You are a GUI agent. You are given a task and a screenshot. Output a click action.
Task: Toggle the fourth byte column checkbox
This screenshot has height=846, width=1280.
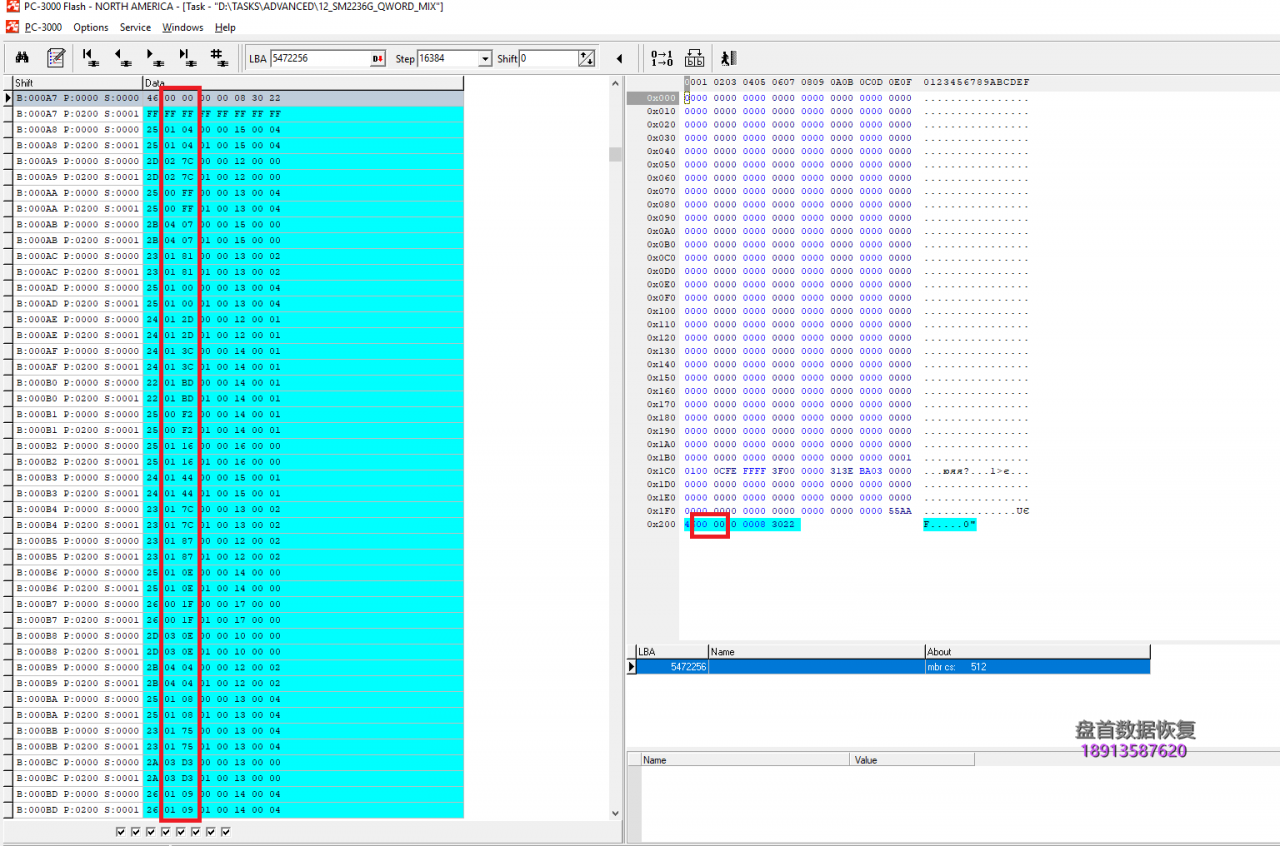(x=166, y=831)
